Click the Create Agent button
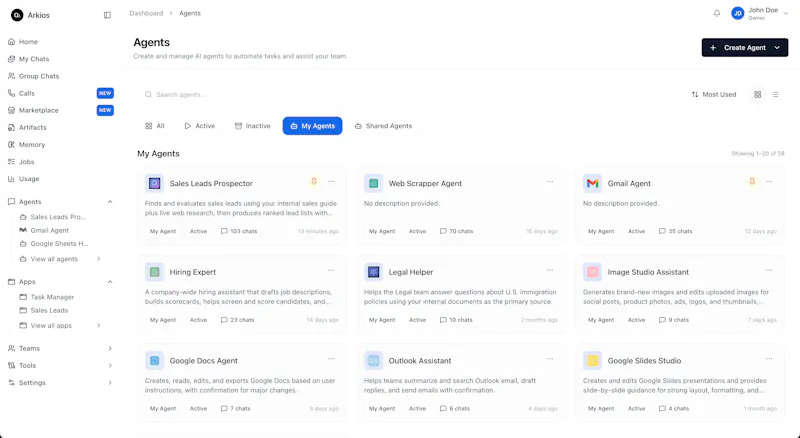The width and height of the screenshot is (800, 438). click(744, 47)
